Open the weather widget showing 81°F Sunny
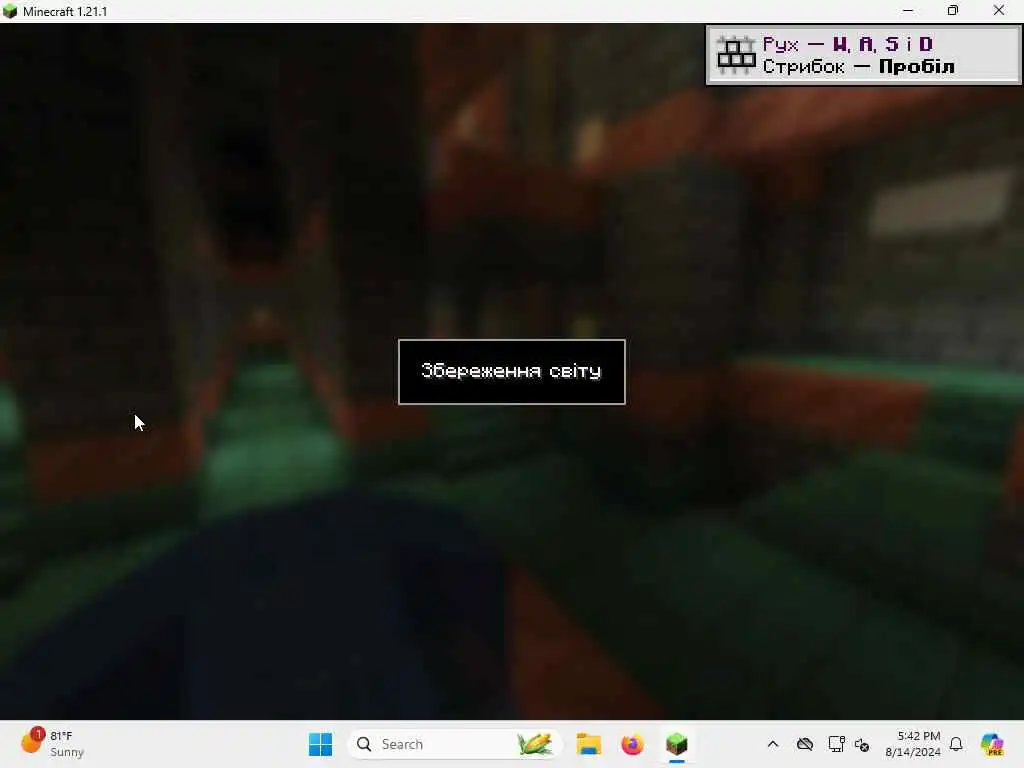The image size is (1024, 768). click(52, 744)
